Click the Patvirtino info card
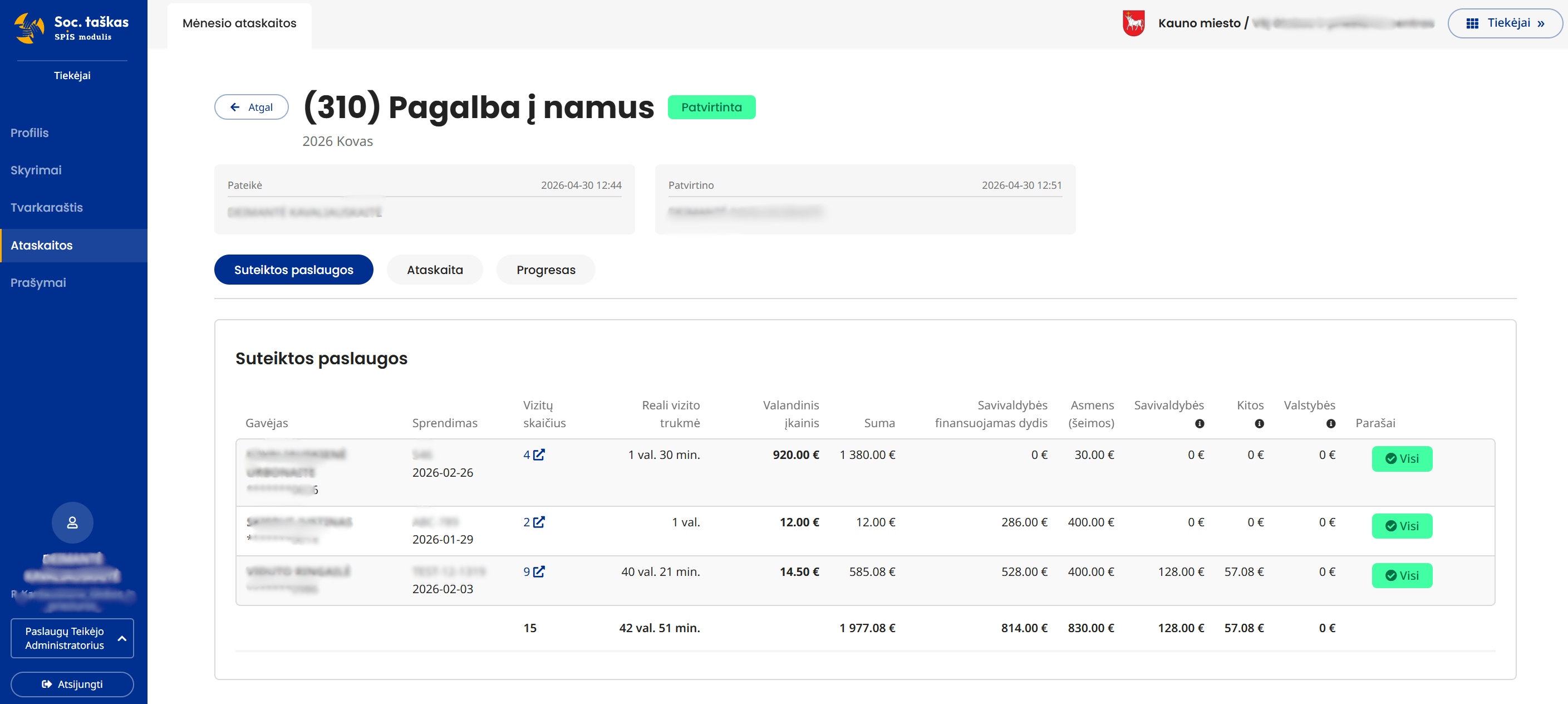This screenshot has height=704, width=1568. point(865,199)
